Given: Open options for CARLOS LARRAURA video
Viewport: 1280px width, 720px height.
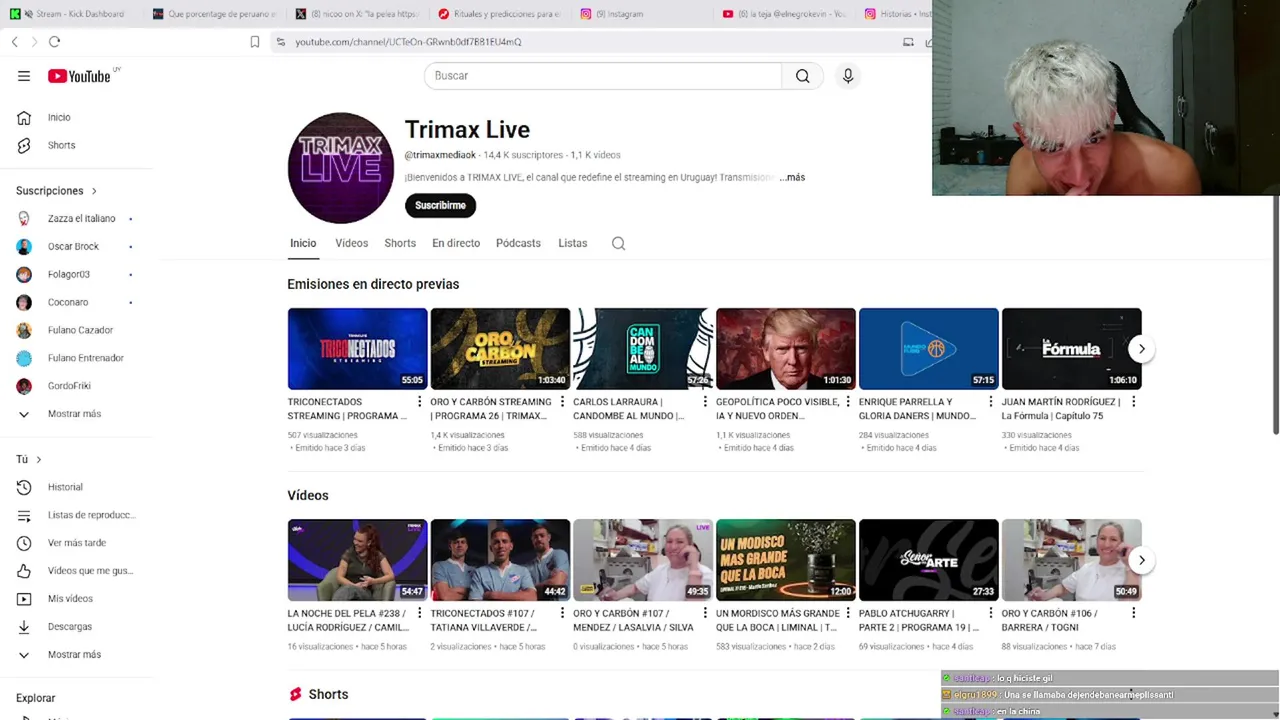Looking at the screenshot, I should click(705, 402).
